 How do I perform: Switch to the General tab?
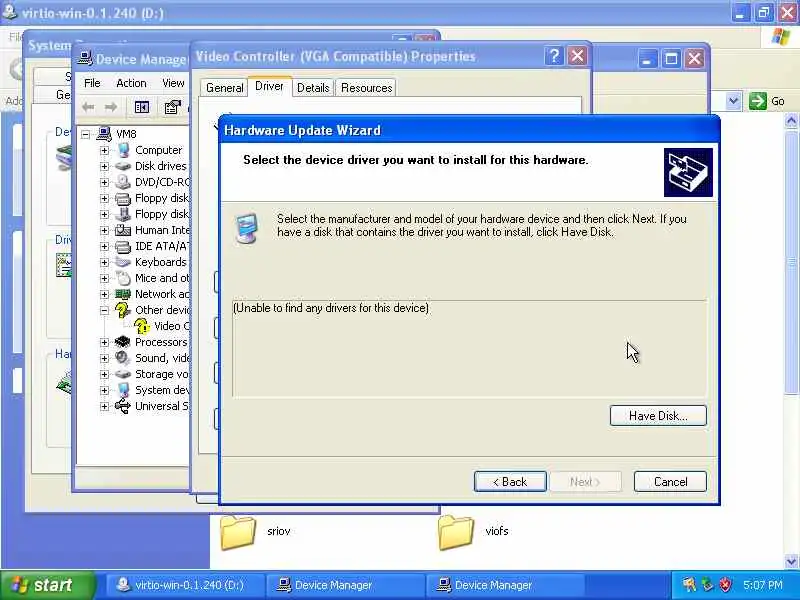tap(224, 88)
